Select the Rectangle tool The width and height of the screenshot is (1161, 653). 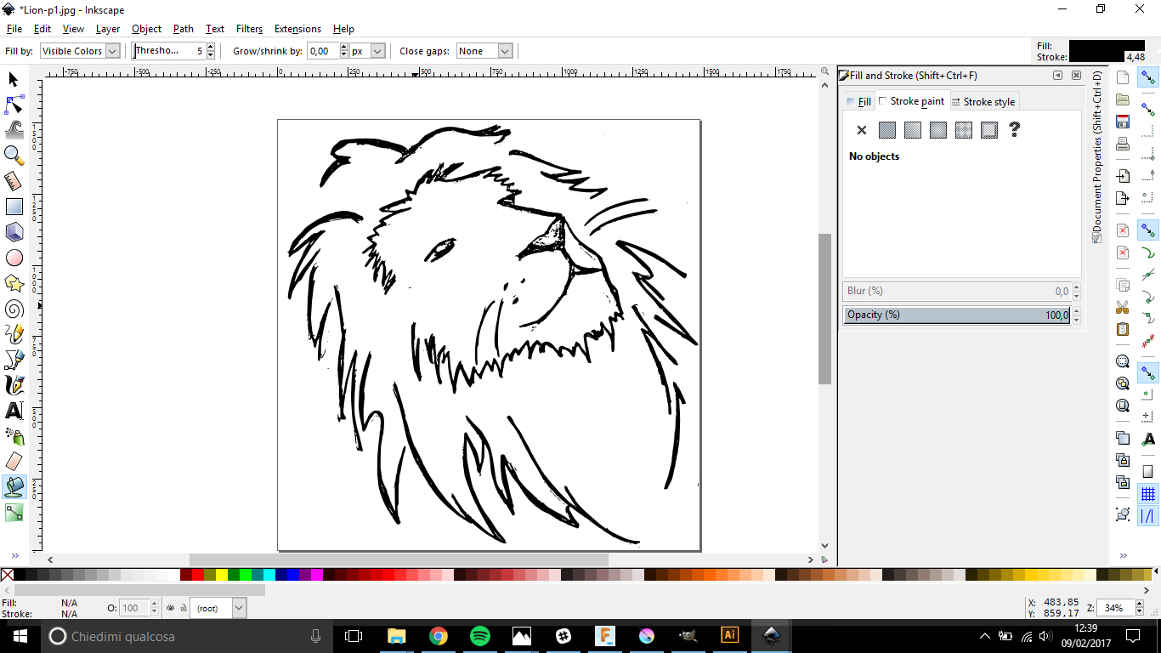pos(13,207)
